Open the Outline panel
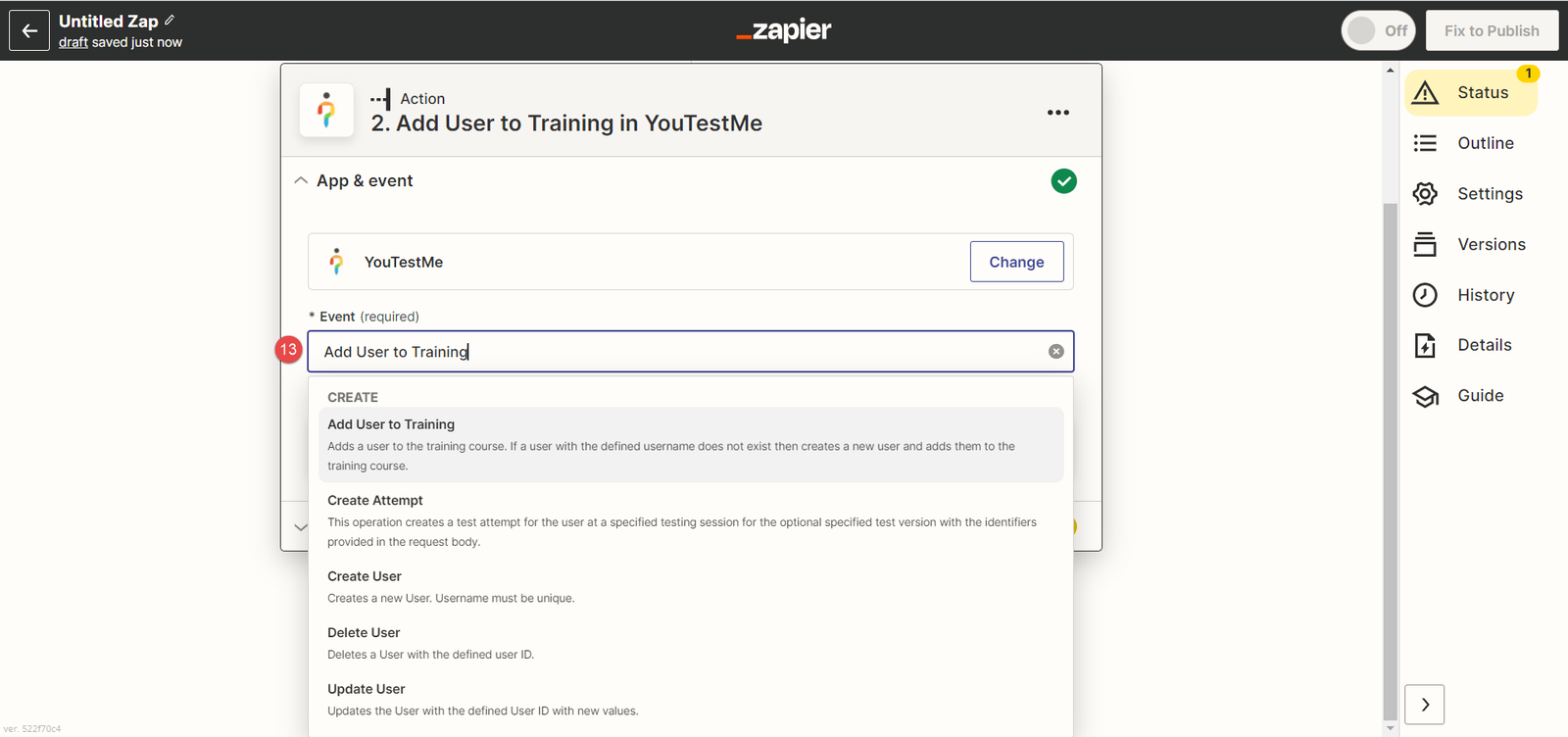The height and width of the screenshot is (737, 1568). (x=1470, y=143)
